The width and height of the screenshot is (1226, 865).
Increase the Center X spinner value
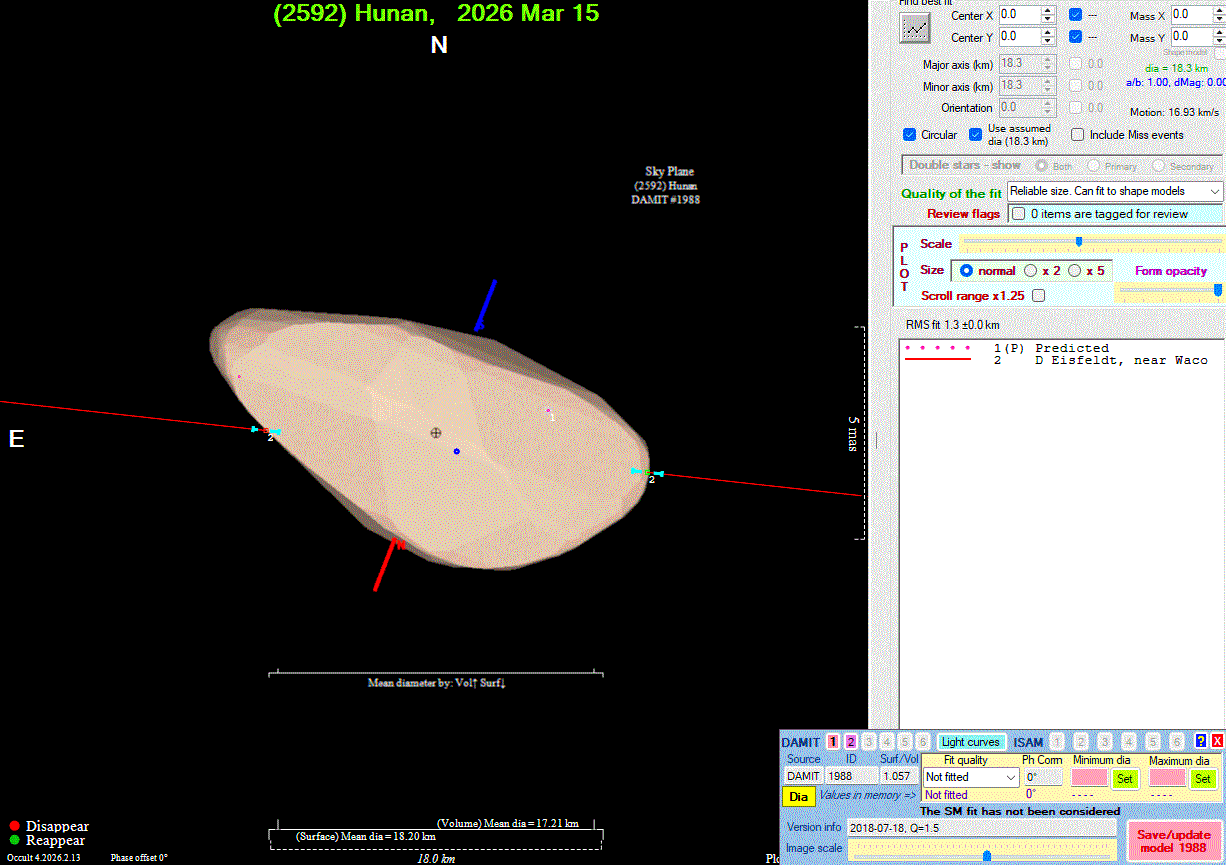click(1048, 10)
